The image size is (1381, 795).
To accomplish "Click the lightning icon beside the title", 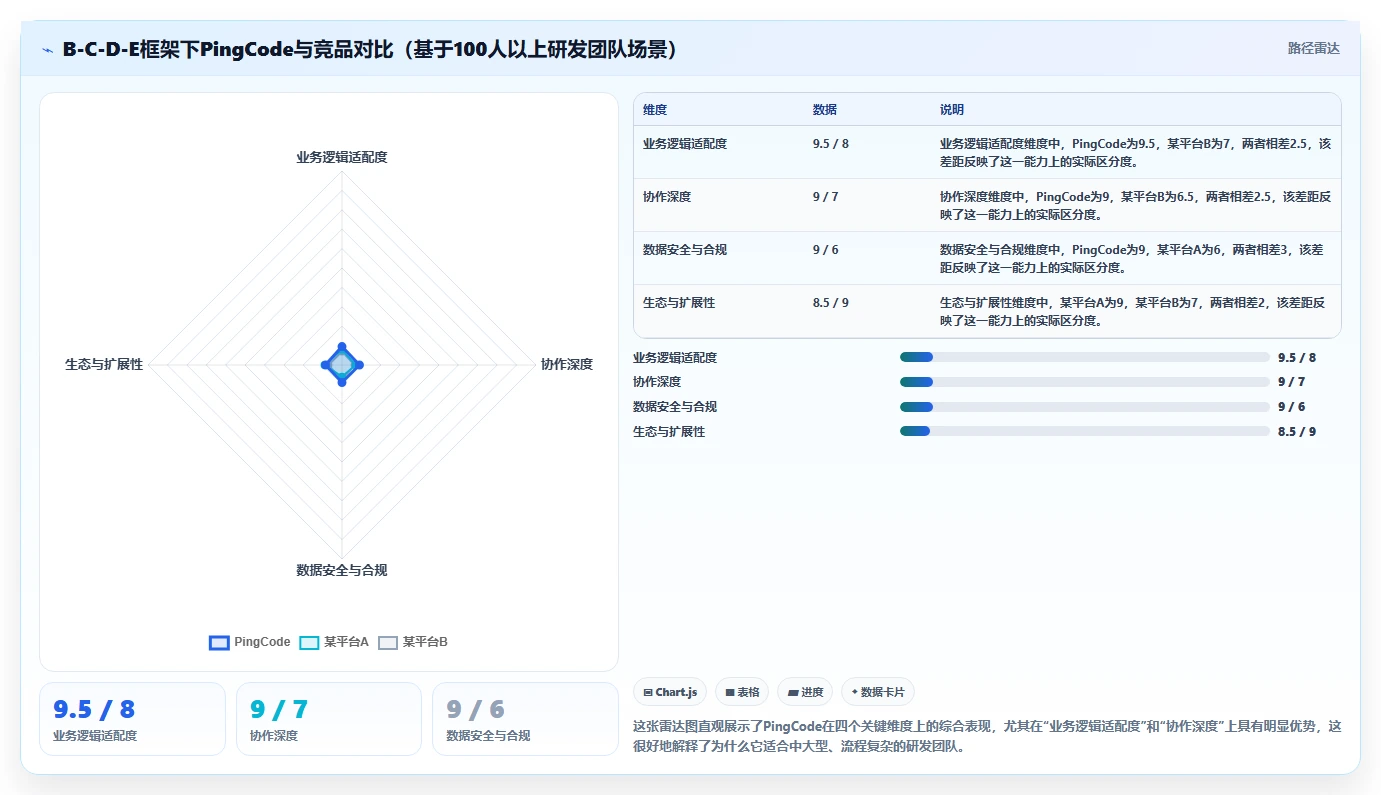I will coord(47,49).
